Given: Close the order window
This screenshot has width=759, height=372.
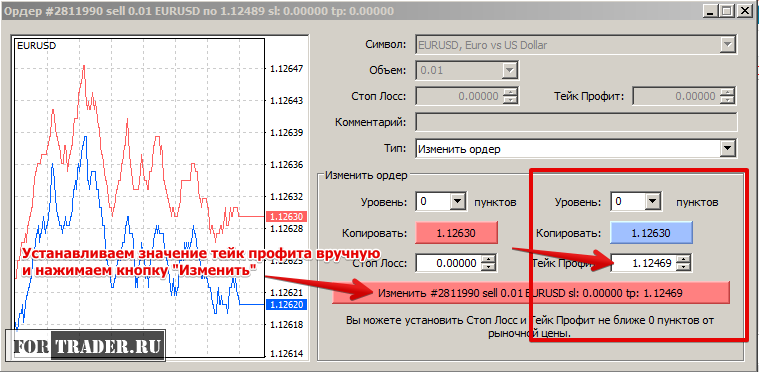Looking at the screenshot, I should pos(744,11).
